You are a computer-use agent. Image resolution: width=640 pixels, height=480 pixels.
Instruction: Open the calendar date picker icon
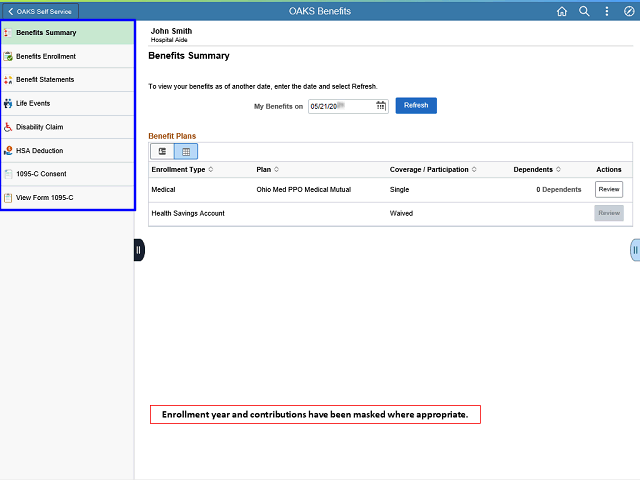(x=380, y=106)
